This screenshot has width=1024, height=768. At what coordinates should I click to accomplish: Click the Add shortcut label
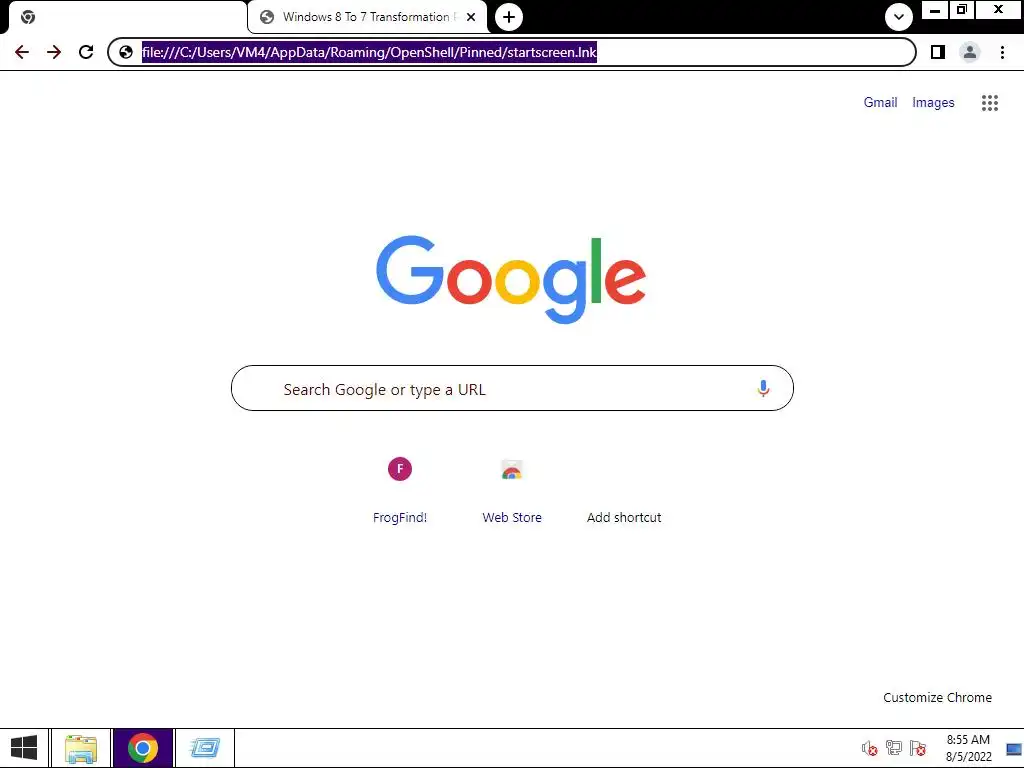click(624, 517)
